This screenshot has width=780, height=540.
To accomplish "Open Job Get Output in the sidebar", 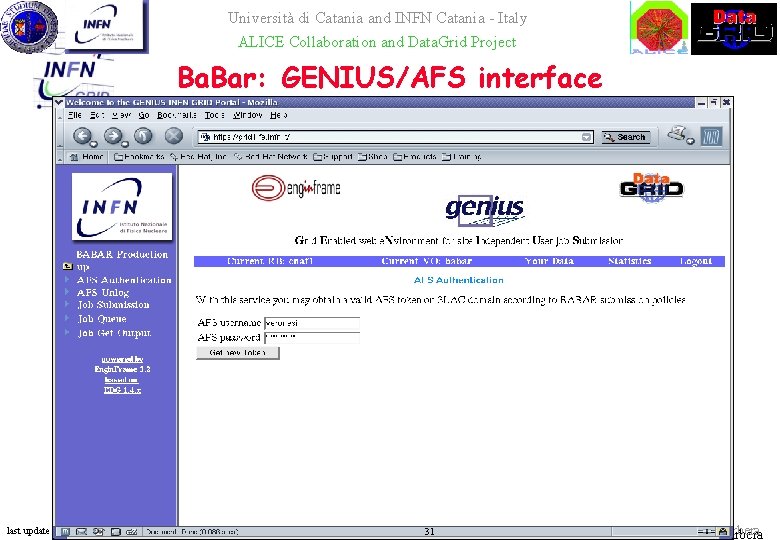I will tap(114, 333).
